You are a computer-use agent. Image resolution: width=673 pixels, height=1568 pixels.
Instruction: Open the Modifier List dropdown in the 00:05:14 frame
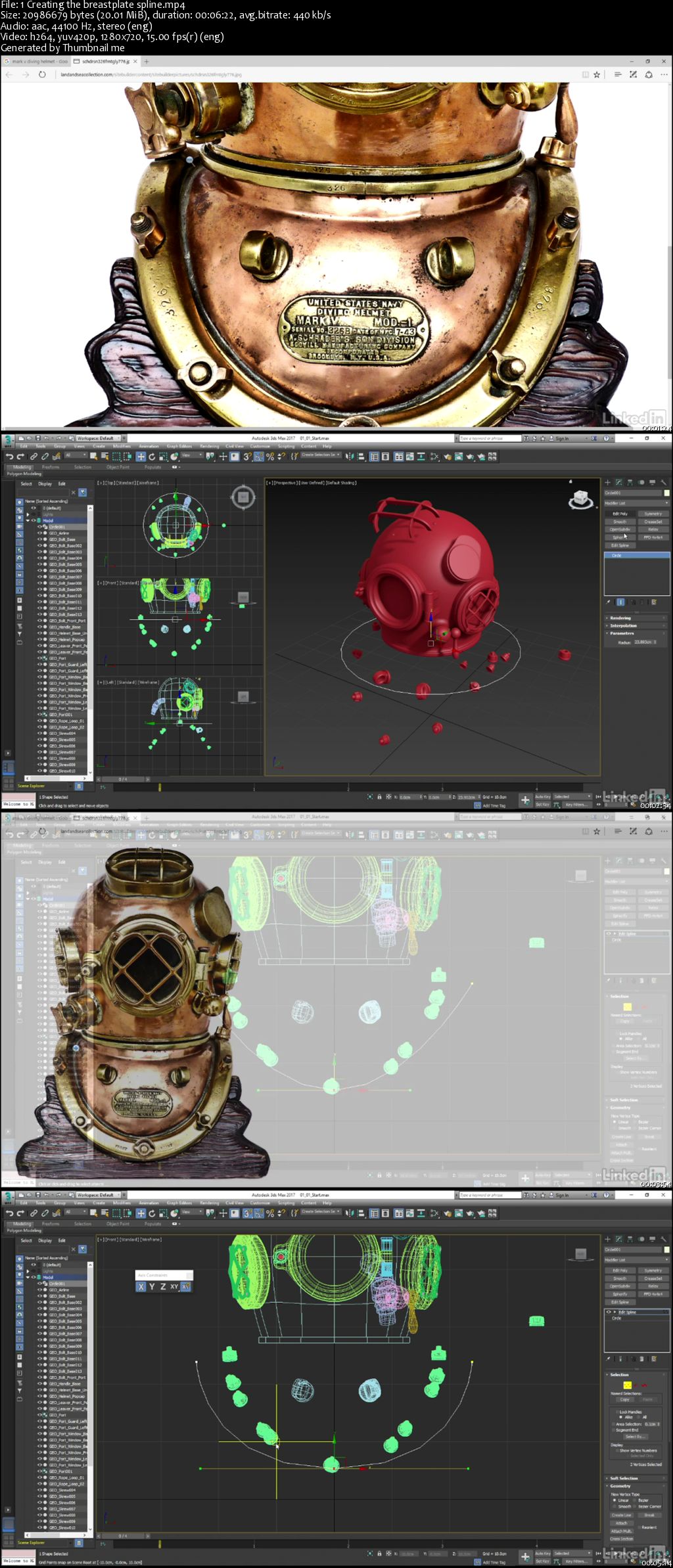pos(637,1260)
